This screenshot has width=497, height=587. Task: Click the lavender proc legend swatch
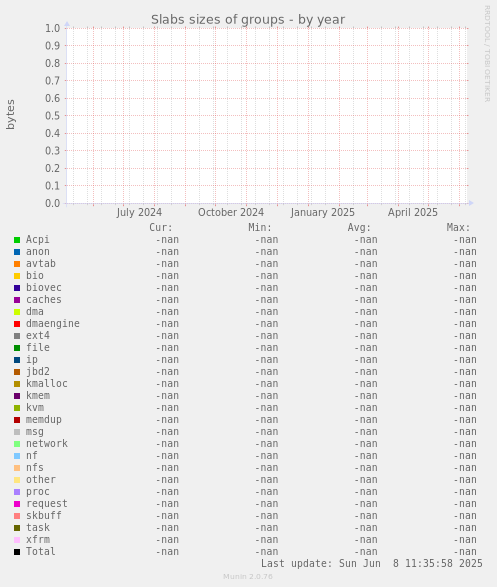[x=17, y=492]
